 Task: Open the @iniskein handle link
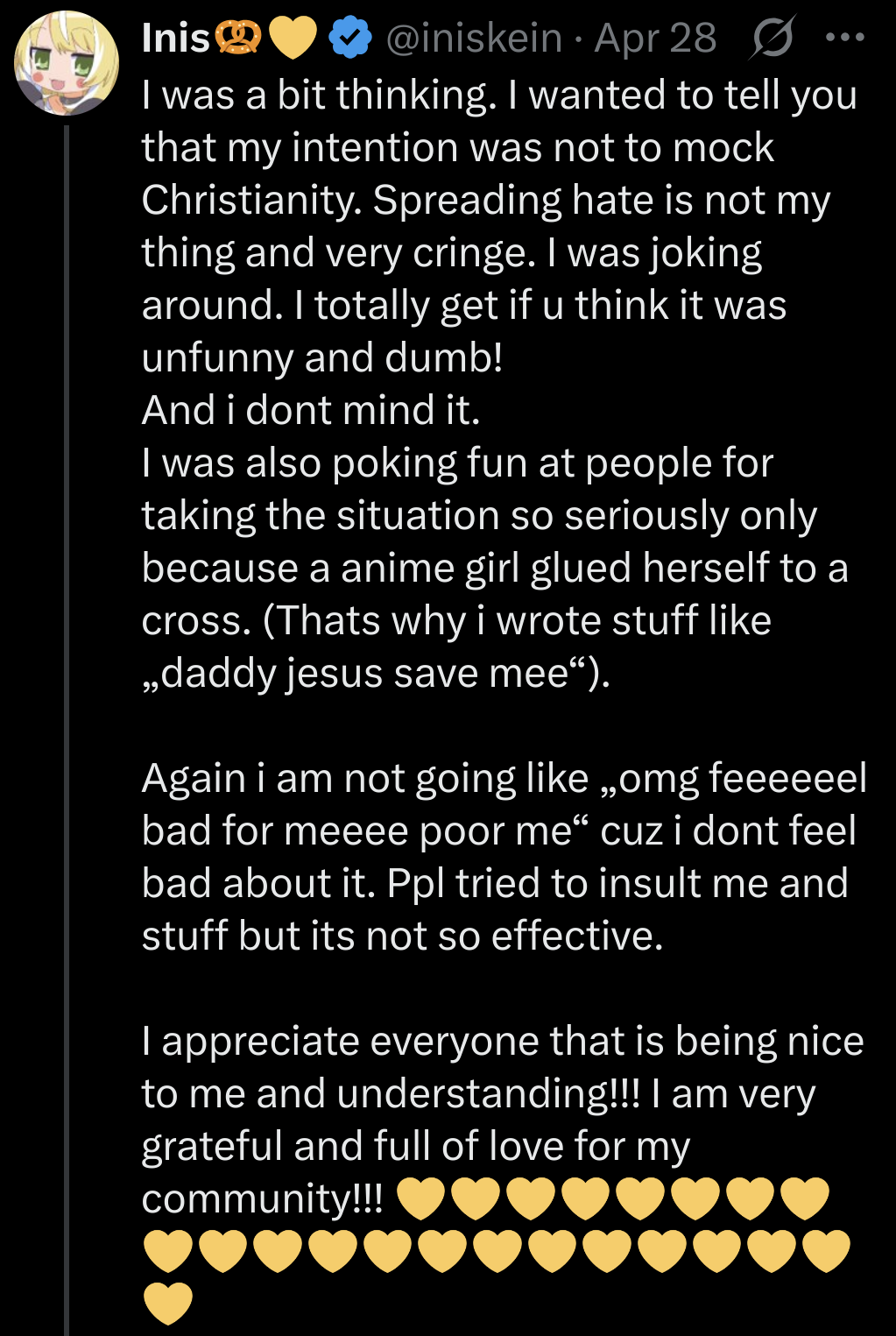point(474,39)
